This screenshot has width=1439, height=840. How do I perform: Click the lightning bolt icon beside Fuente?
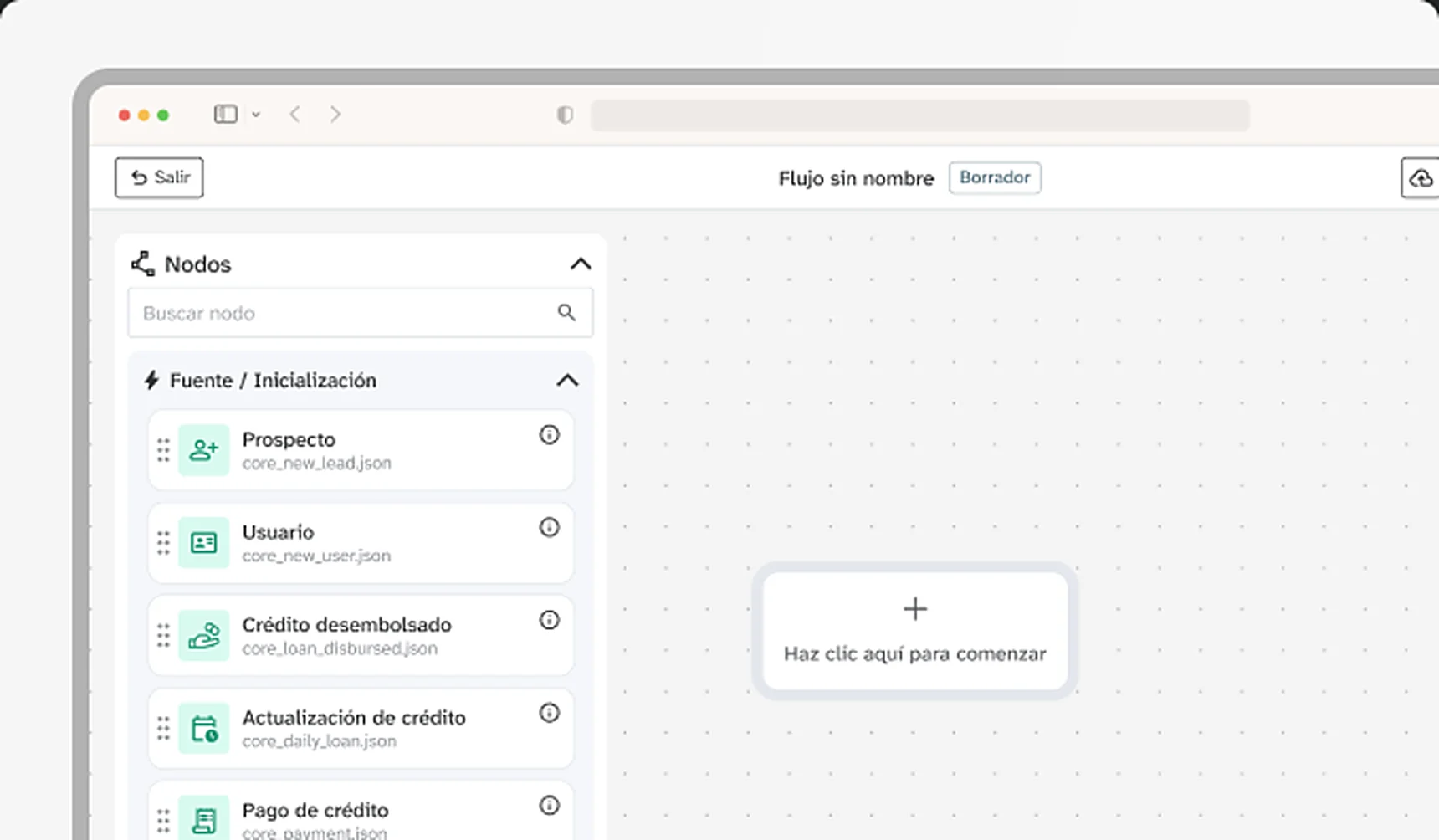151,380
